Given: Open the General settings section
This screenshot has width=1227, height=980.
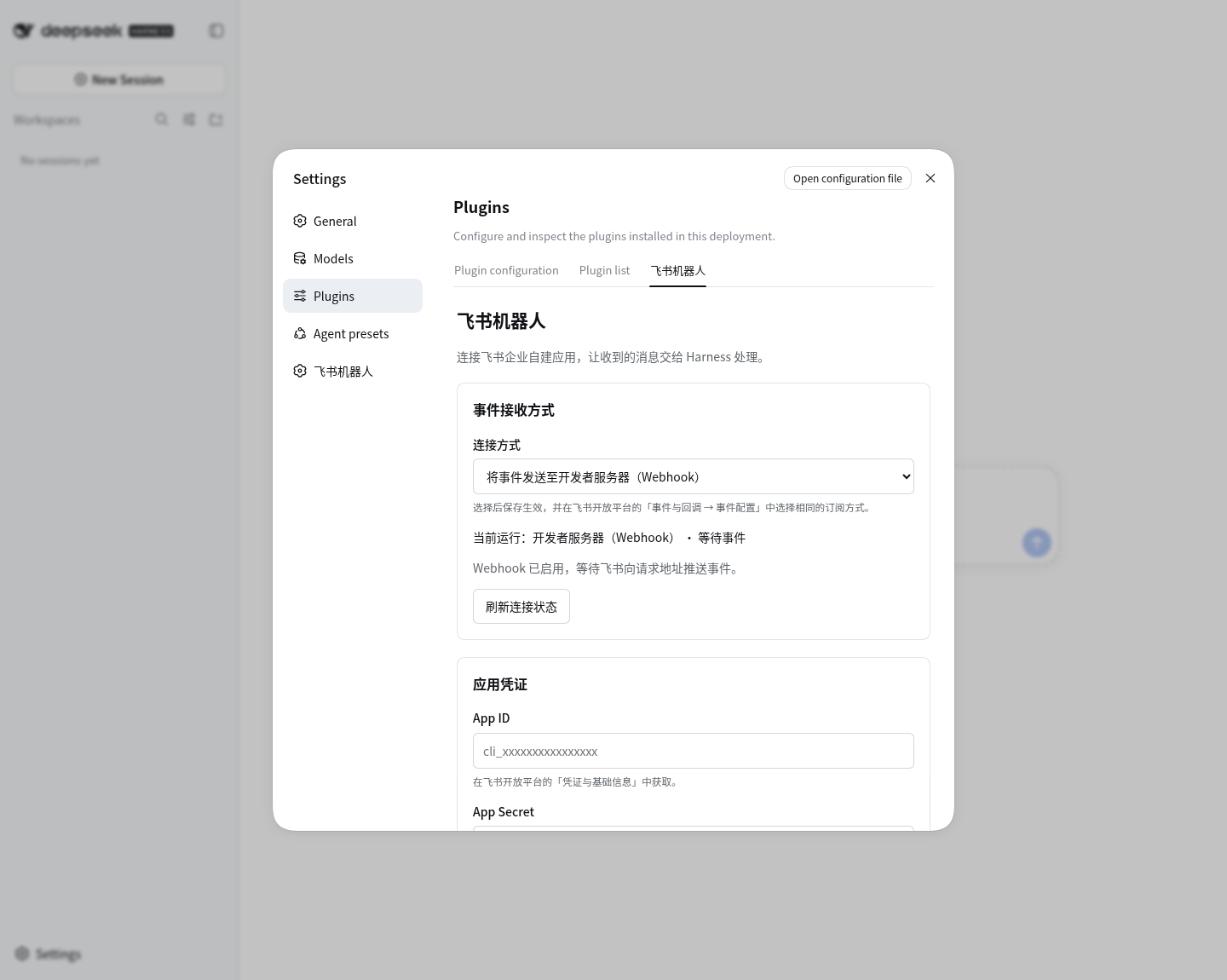Looking at the screenshot, I should click(x=353, y=221).
